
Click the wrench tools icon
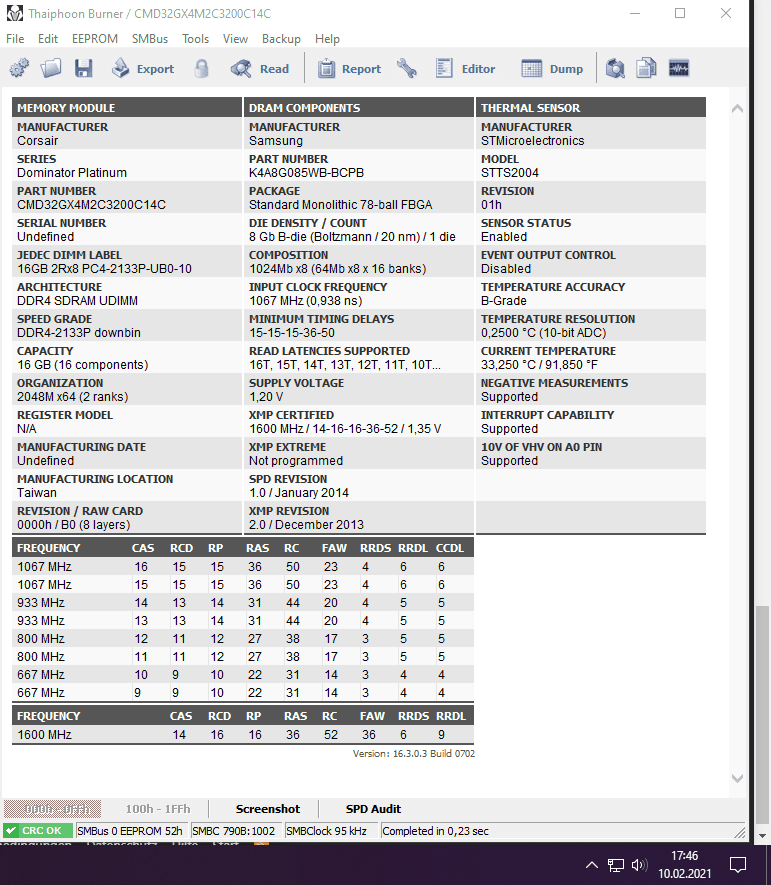[406, 69]
